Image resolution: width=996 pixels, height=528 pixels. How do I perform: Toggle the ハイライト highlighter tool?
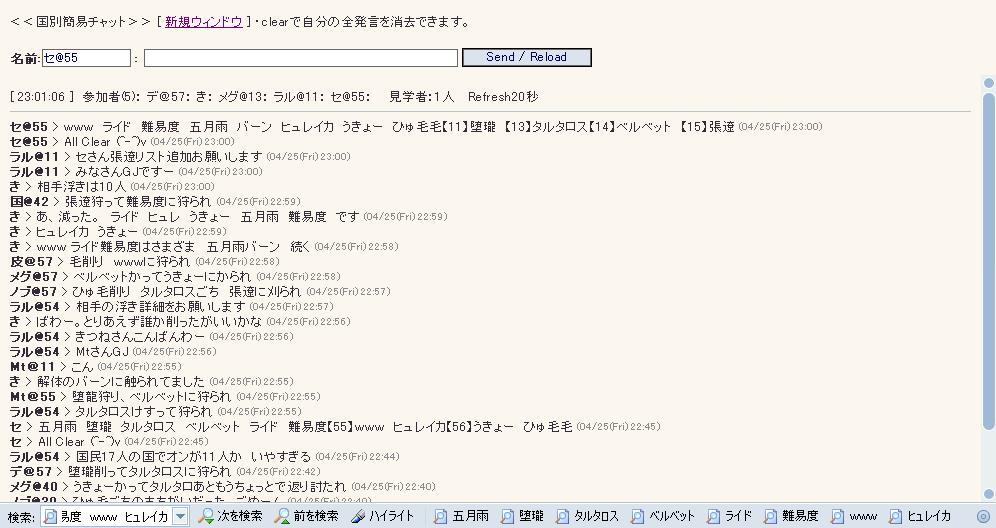point(382,516)
